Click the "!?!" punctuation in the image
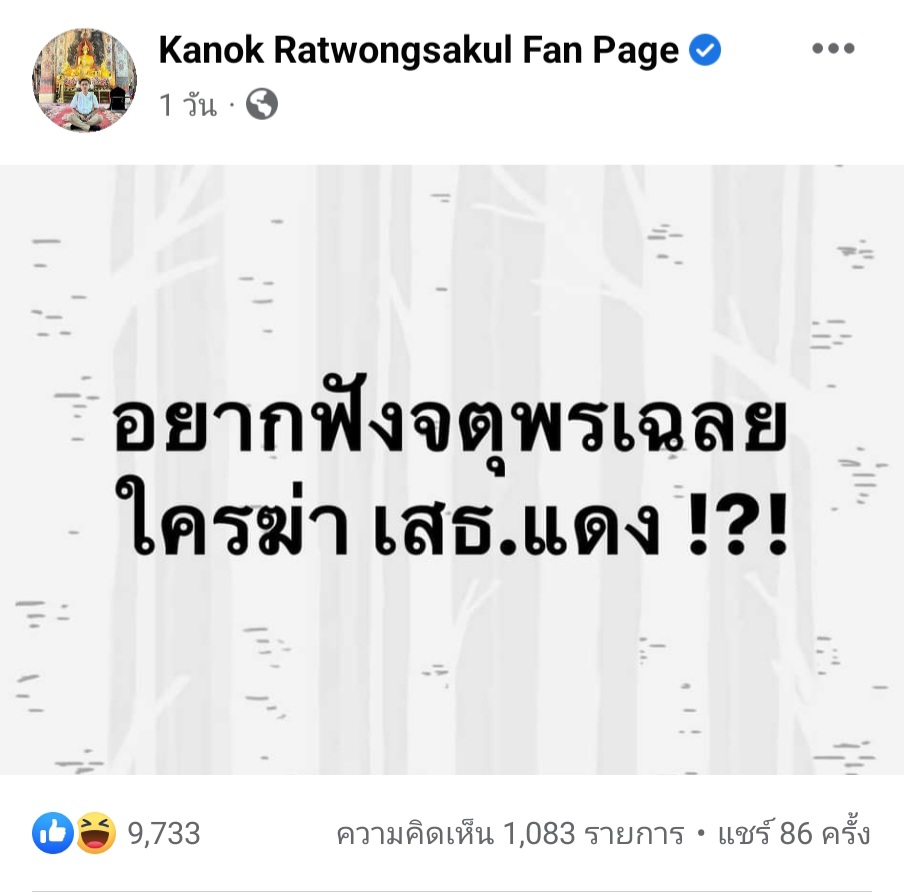The height and width of the screenshot is (894, 904). 738,523
